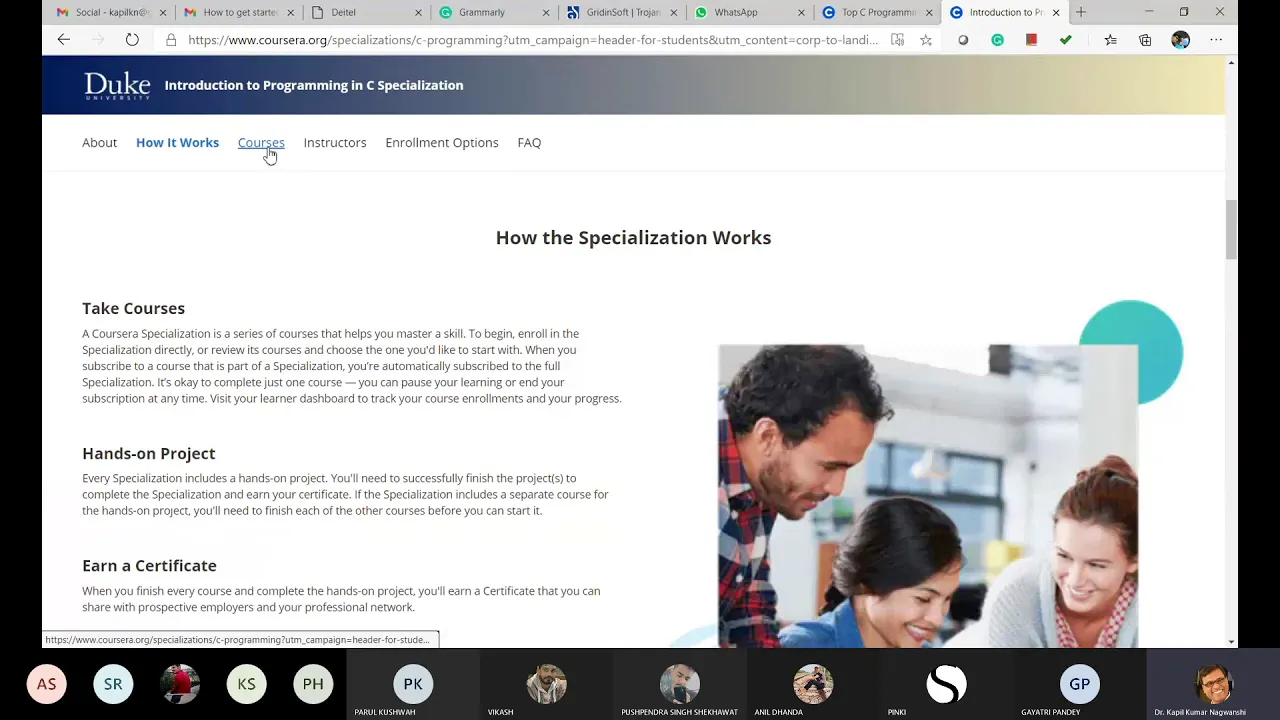Click How the Specialization Works heading
The width and height of the screenshot is (1280, 720).
633,237
